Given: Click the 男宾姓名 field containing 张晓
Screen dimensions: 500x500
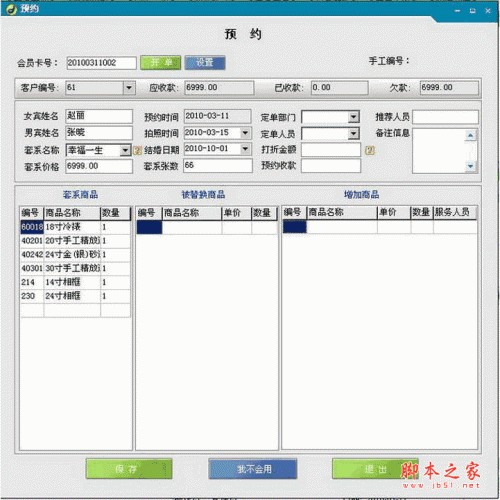Looking at the screenshot, I should (99, 133).
